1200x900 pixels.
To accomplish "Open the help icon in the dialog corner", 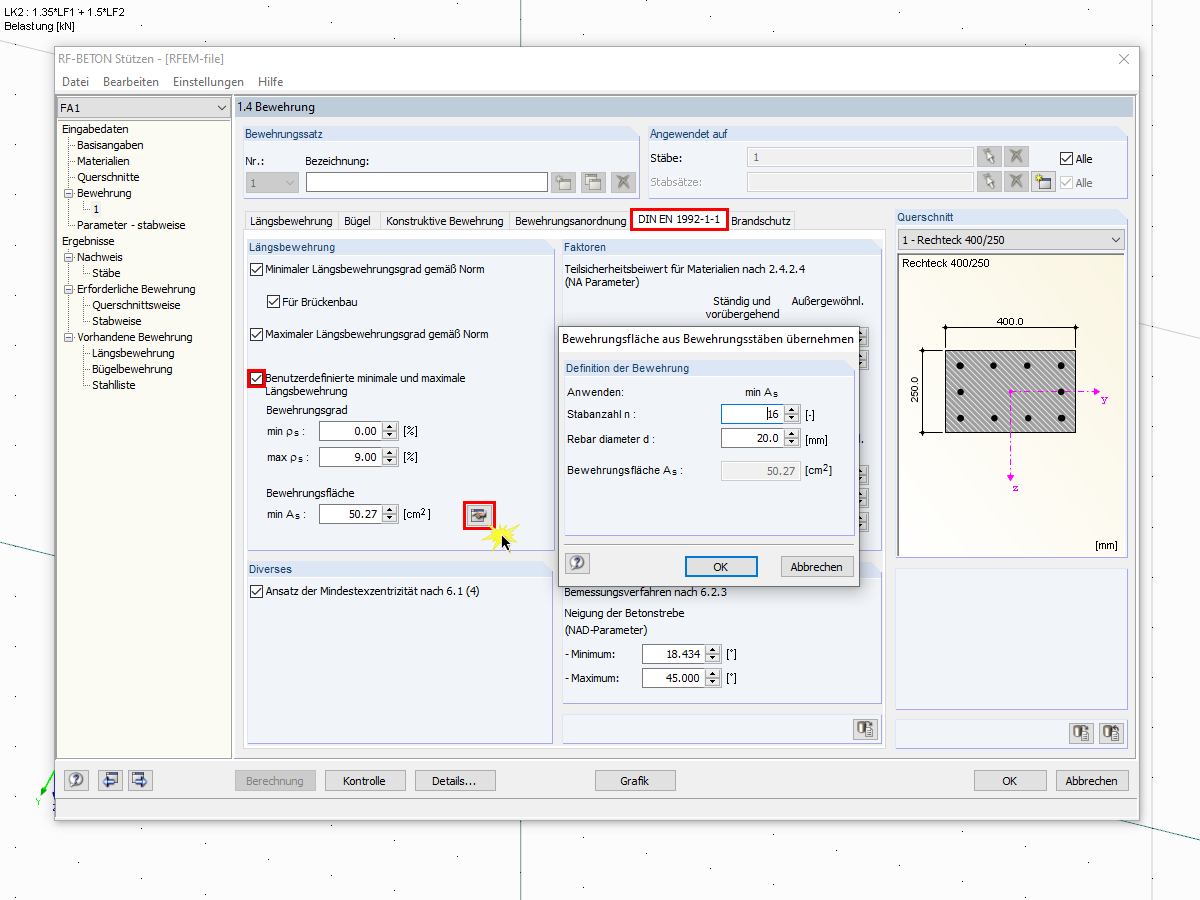I will [76, 780].
